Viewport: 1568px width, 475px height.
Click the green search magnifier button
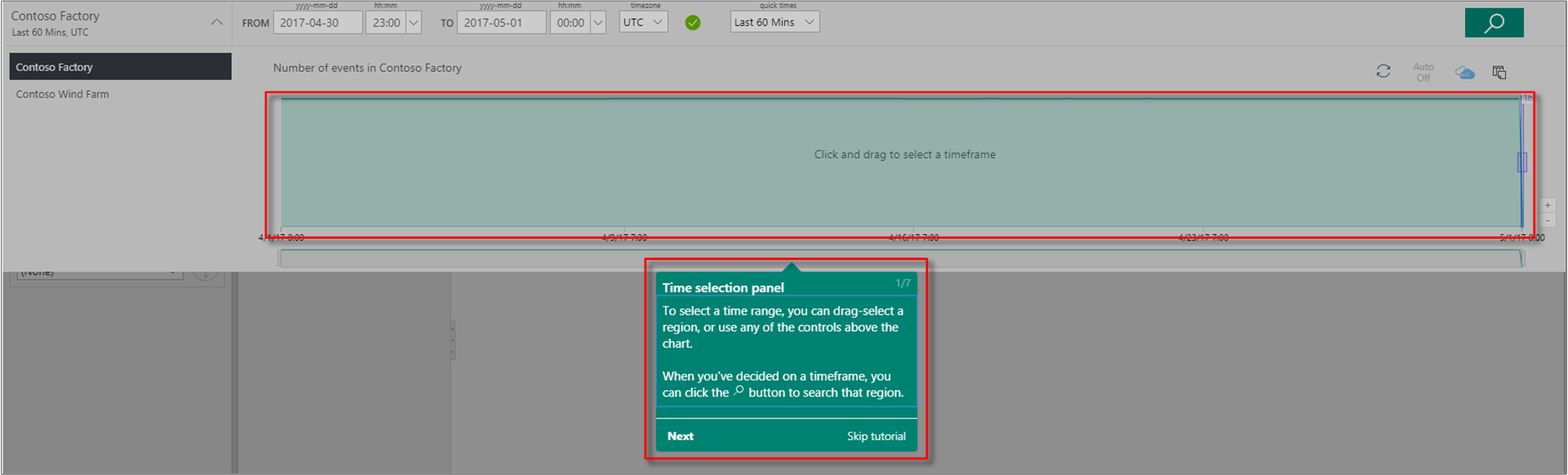(x=1494, y=23)
